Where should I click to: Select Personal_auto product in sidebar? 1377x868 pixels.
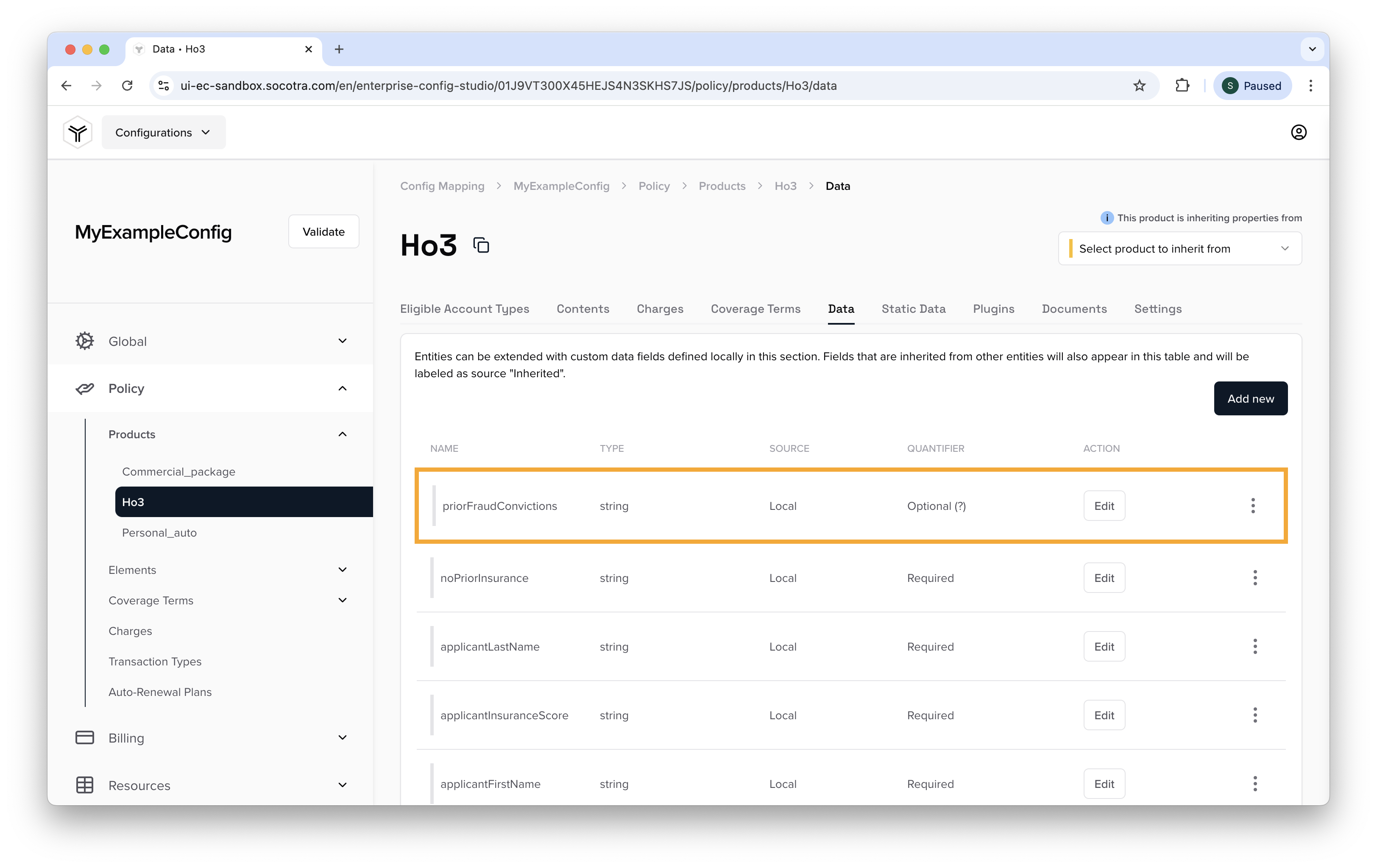[159, 532]
